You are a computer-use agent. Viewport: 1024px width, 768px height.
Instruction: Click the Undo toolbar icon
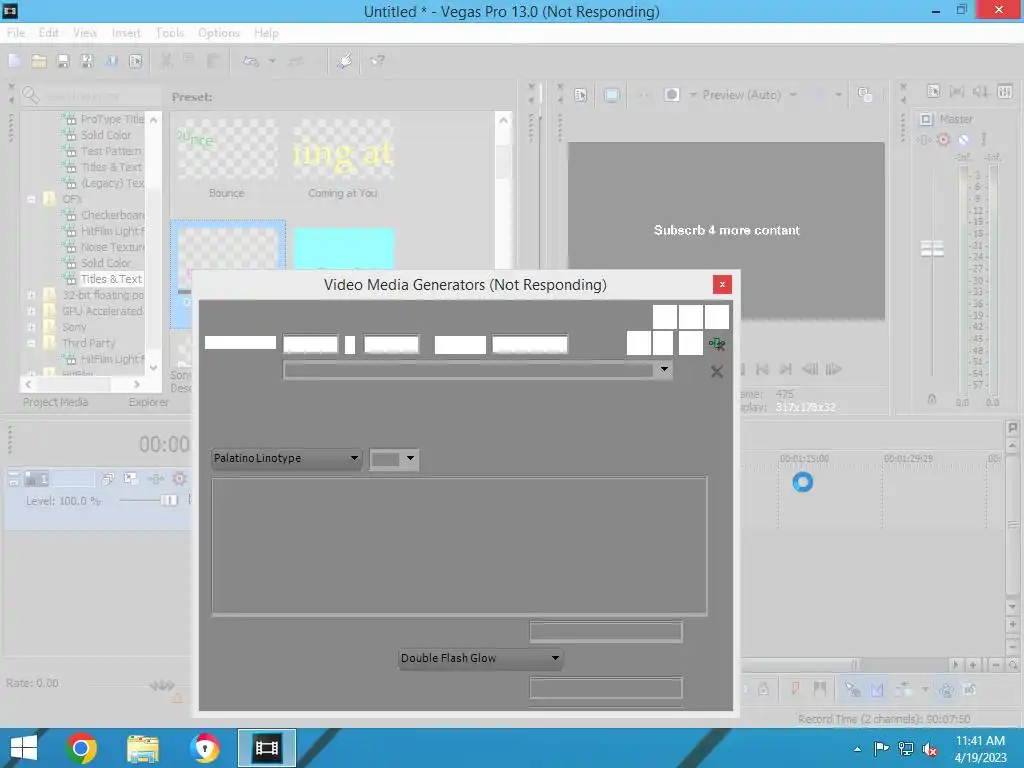coord(251,61)
